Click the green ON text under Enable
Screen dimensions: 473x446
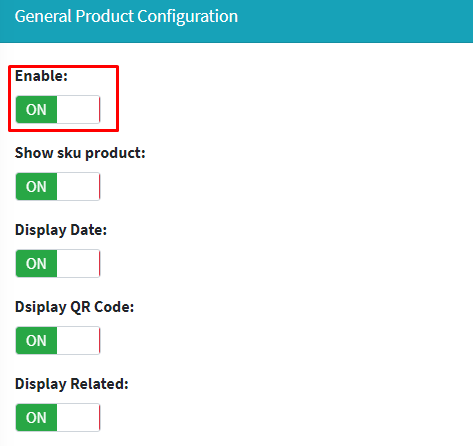coord(36,110)
